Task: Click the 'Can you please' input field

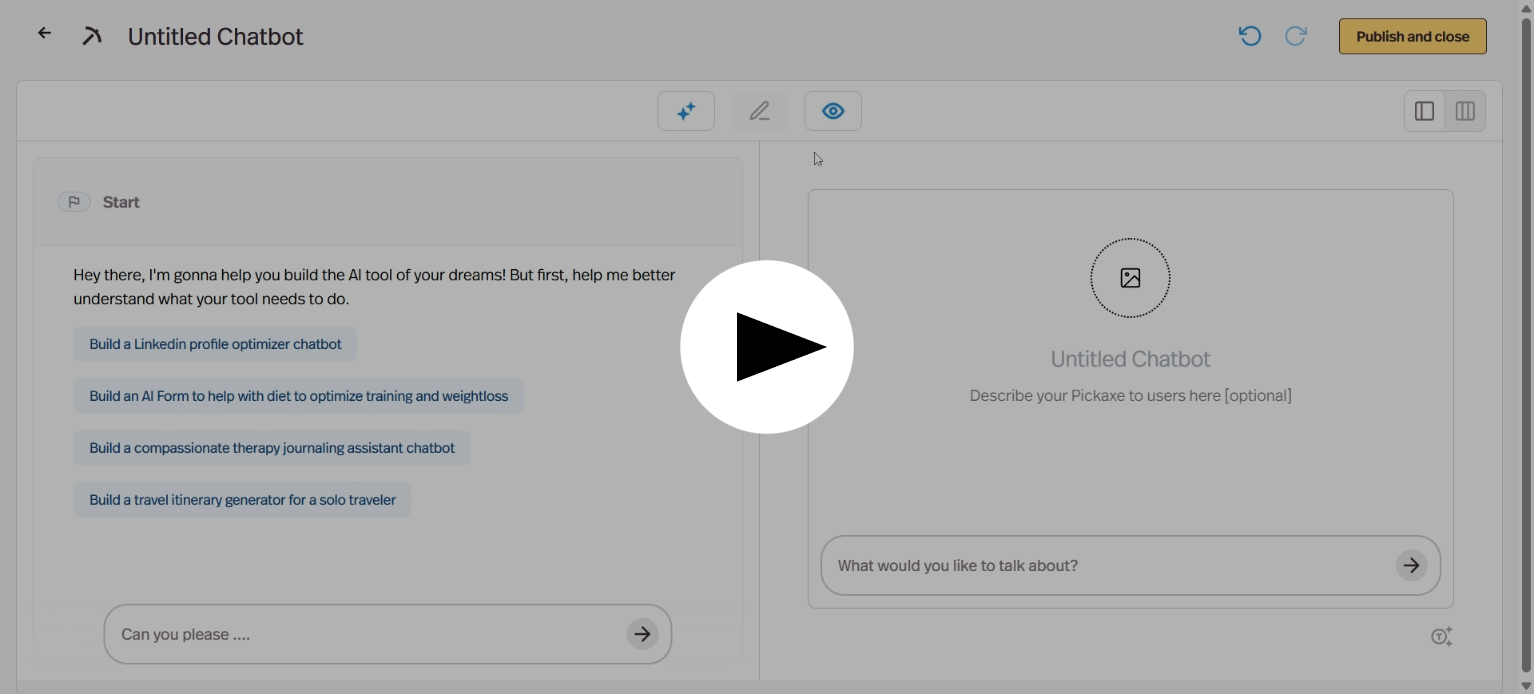Action: [365, 634]
